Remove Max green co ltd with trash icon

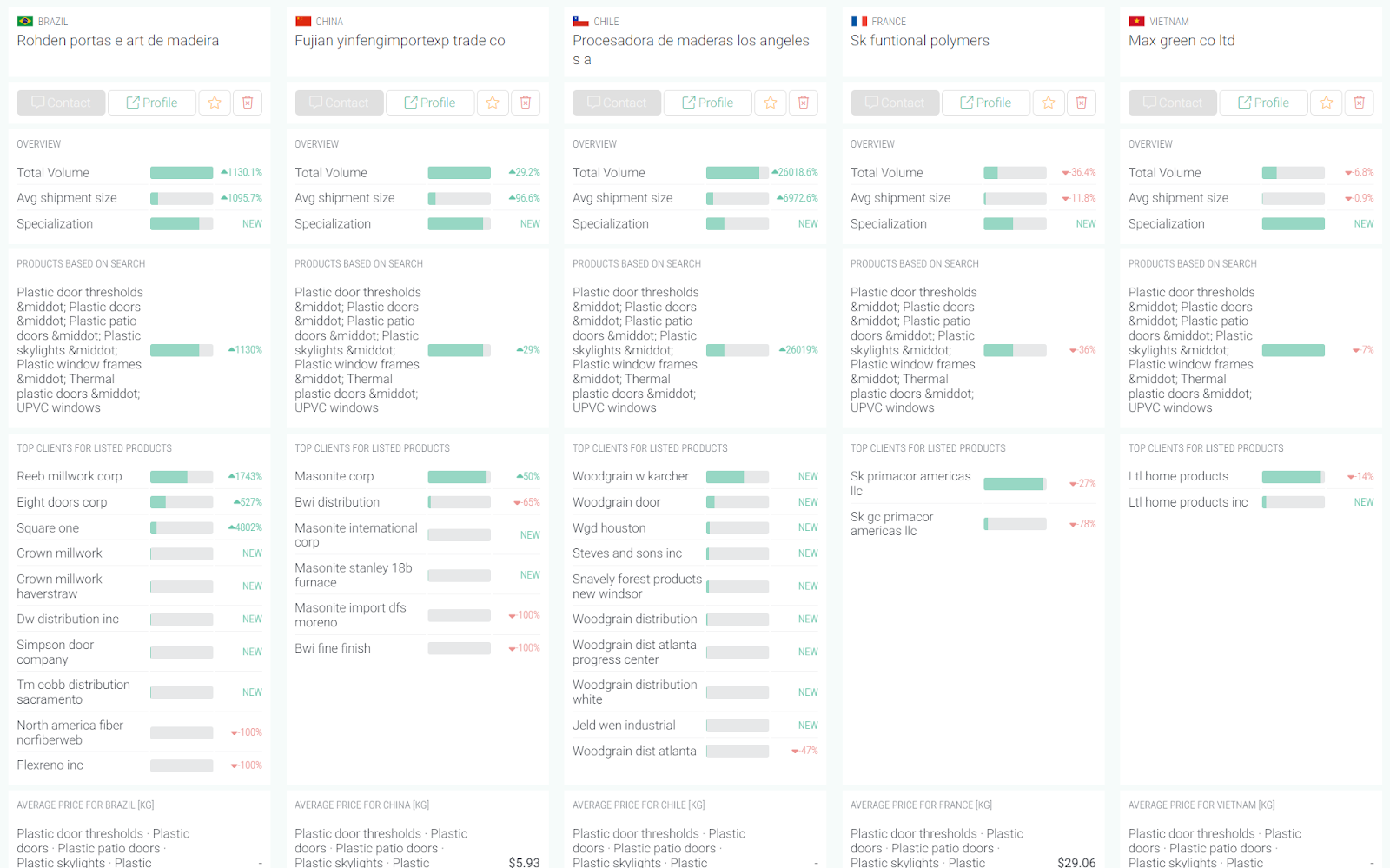[x=1360, y=103]
